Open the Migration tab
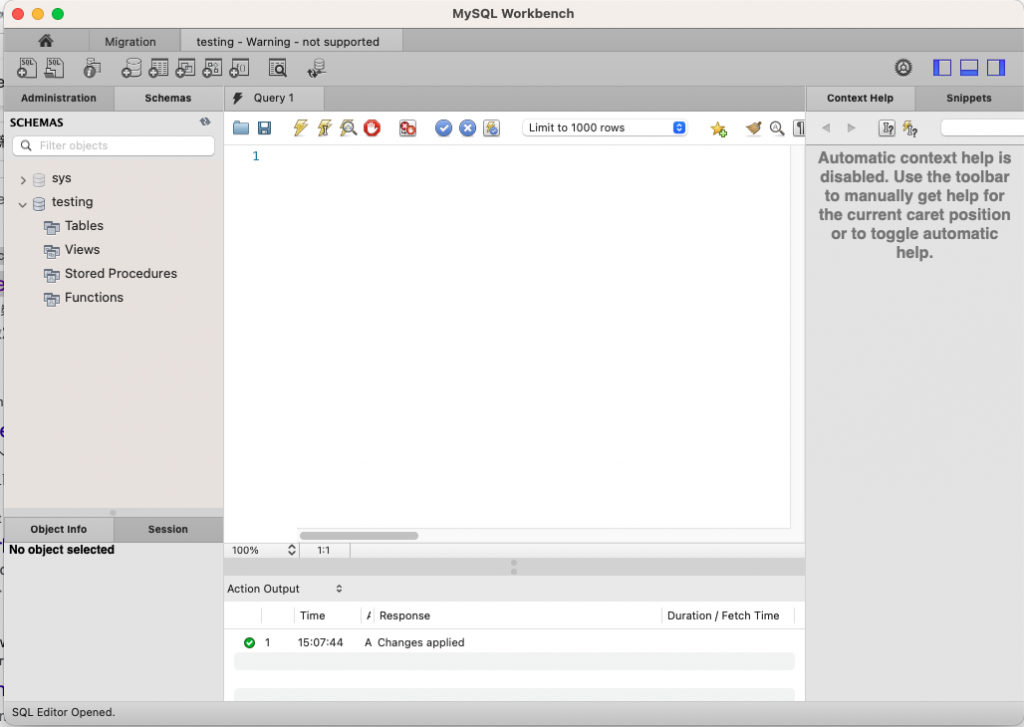1024x727 pixels. [x=131, y=41]
